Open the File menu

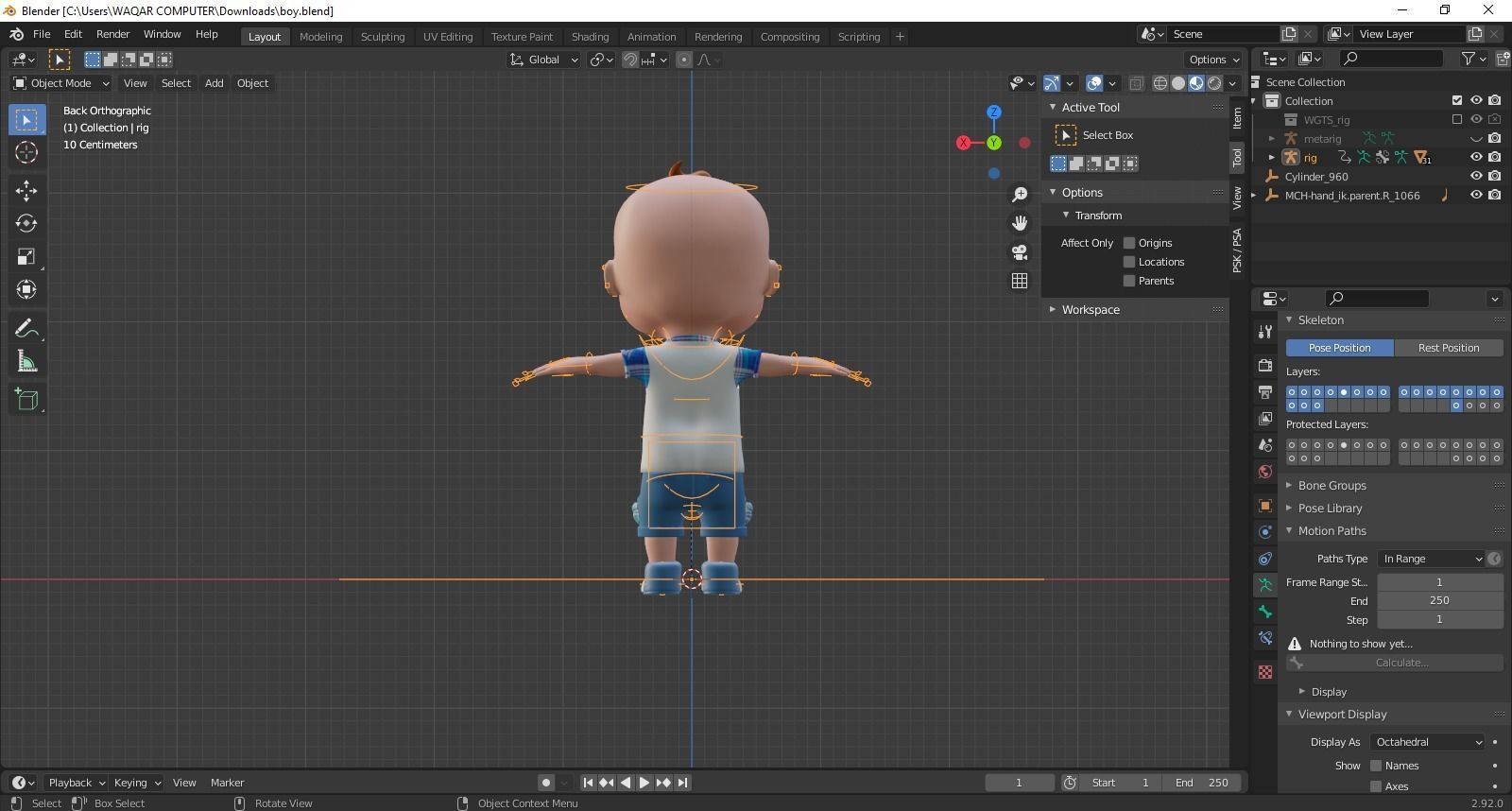(x=42, y=34)
